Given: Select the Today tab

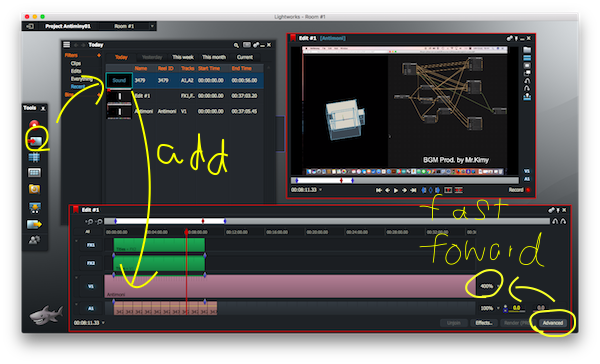Looking at the screenshot, I should tap(121, 57).
